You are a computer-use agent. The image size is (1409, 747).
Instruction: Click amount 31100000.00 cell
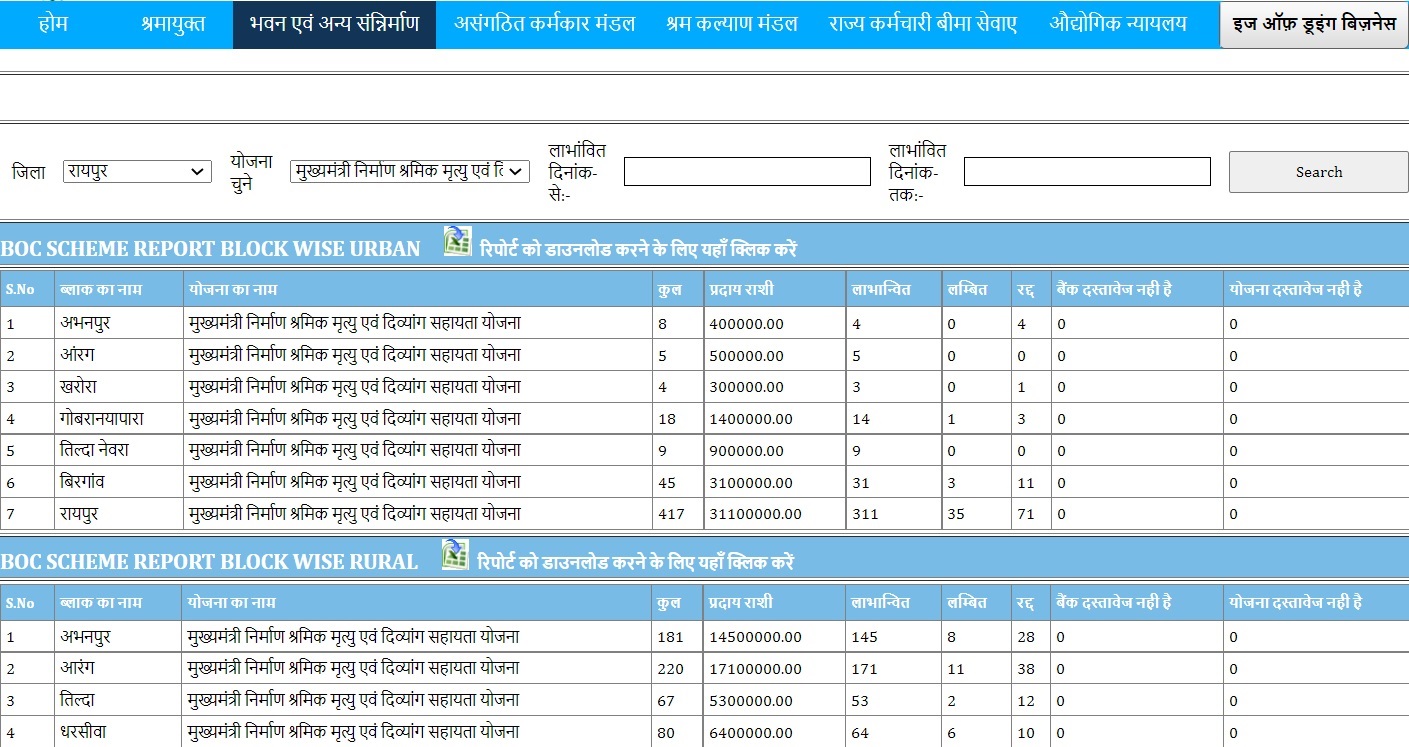pyautogui.click(x=775, y=514)
